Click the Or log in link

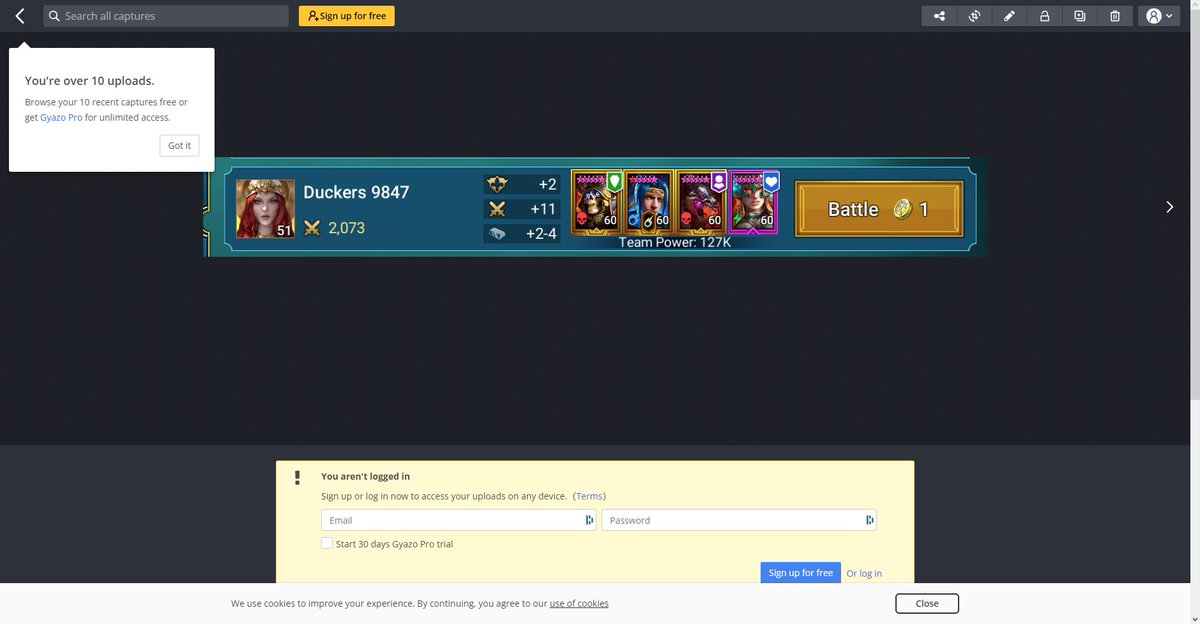864,573
